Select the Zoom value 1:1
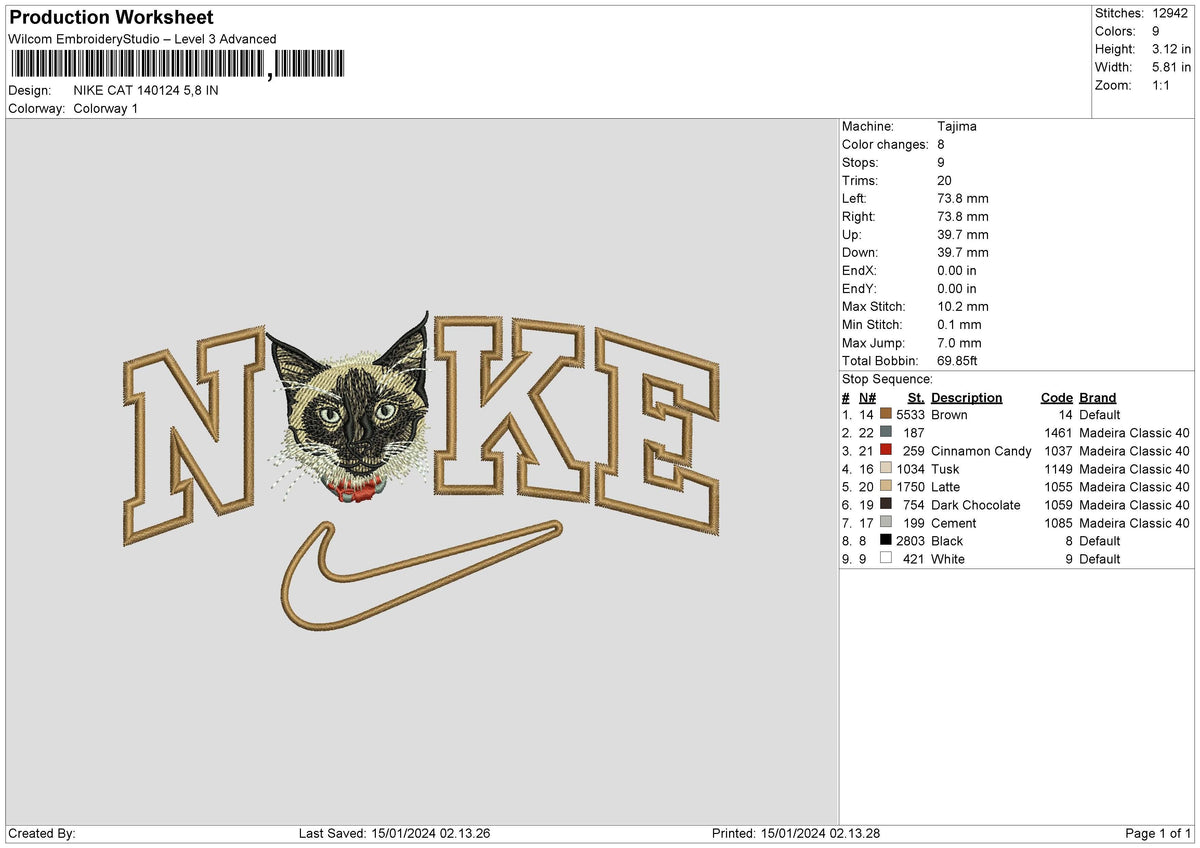 click(1162, 85)
